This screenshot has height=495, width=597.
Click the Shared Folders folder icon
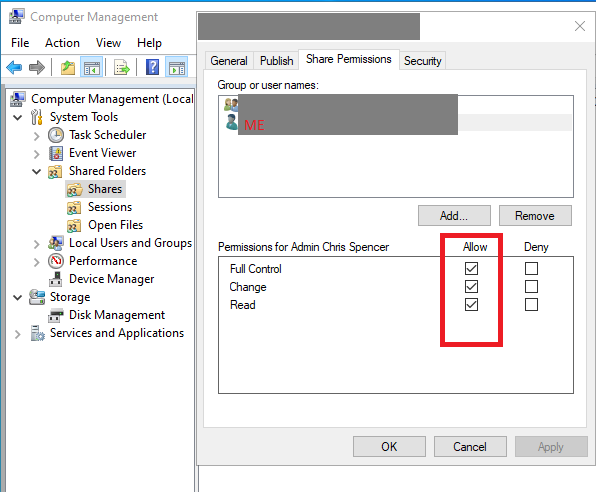click(55, 171)
